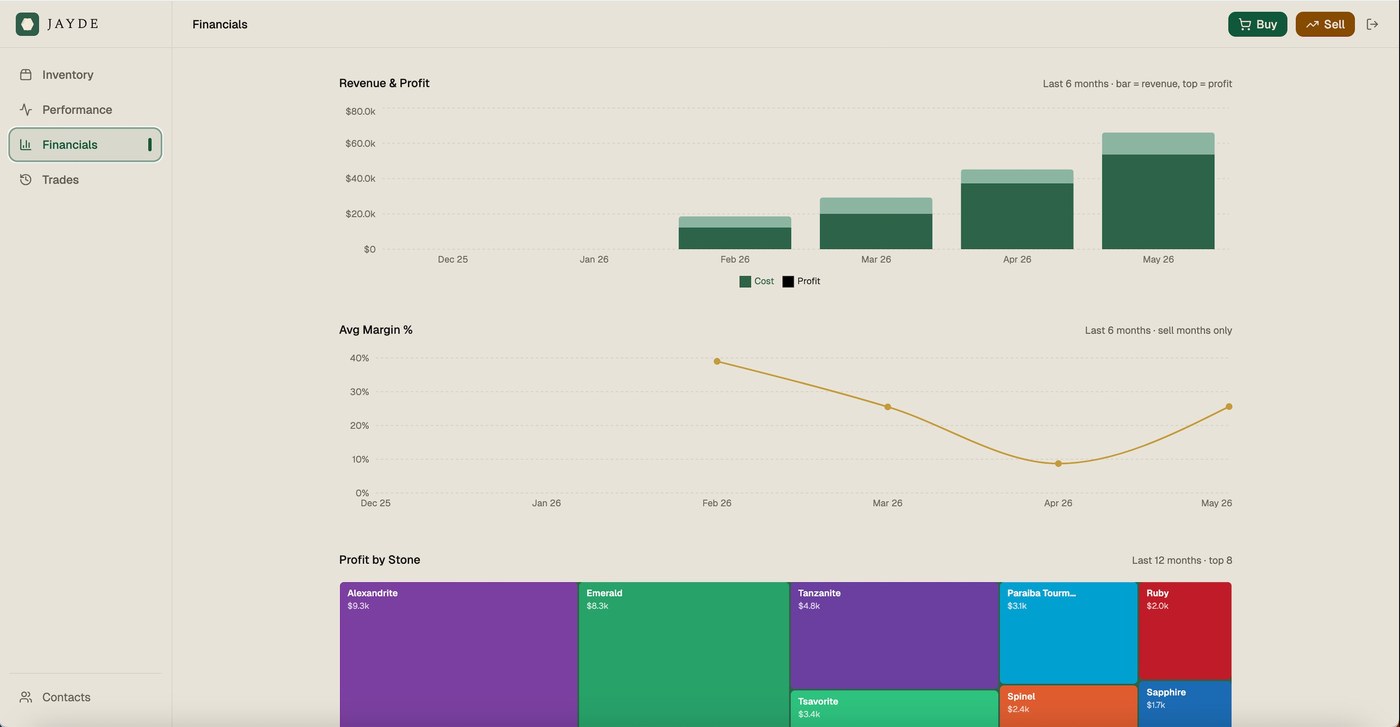Click 'Last 6 months · sell months only' text
The width and height of the screenshot is (1400, 727).
1158,331
